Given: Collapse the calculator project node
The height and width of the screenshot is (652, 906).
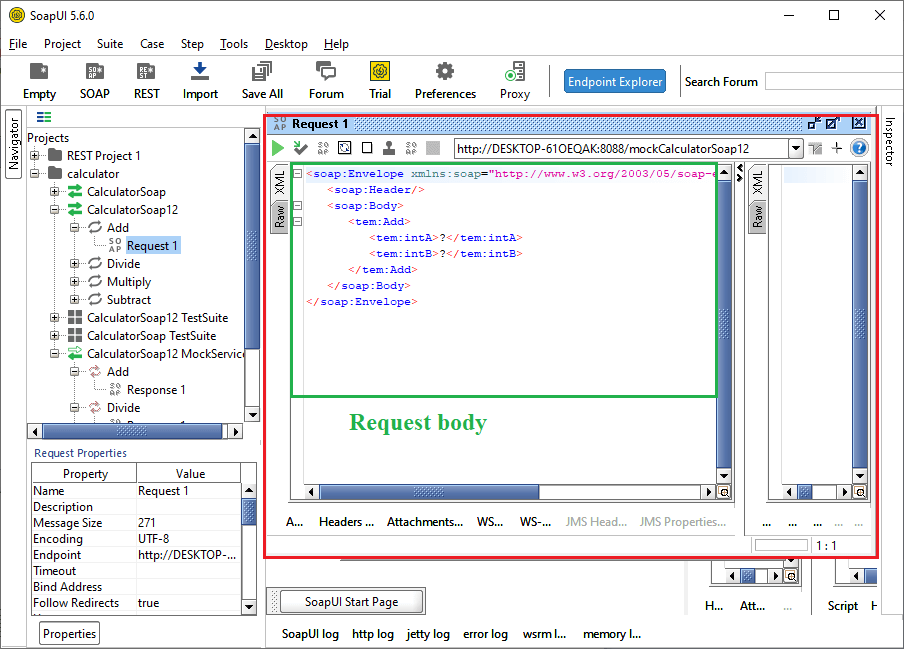Looking at the screenshot, I should (35, 173).
